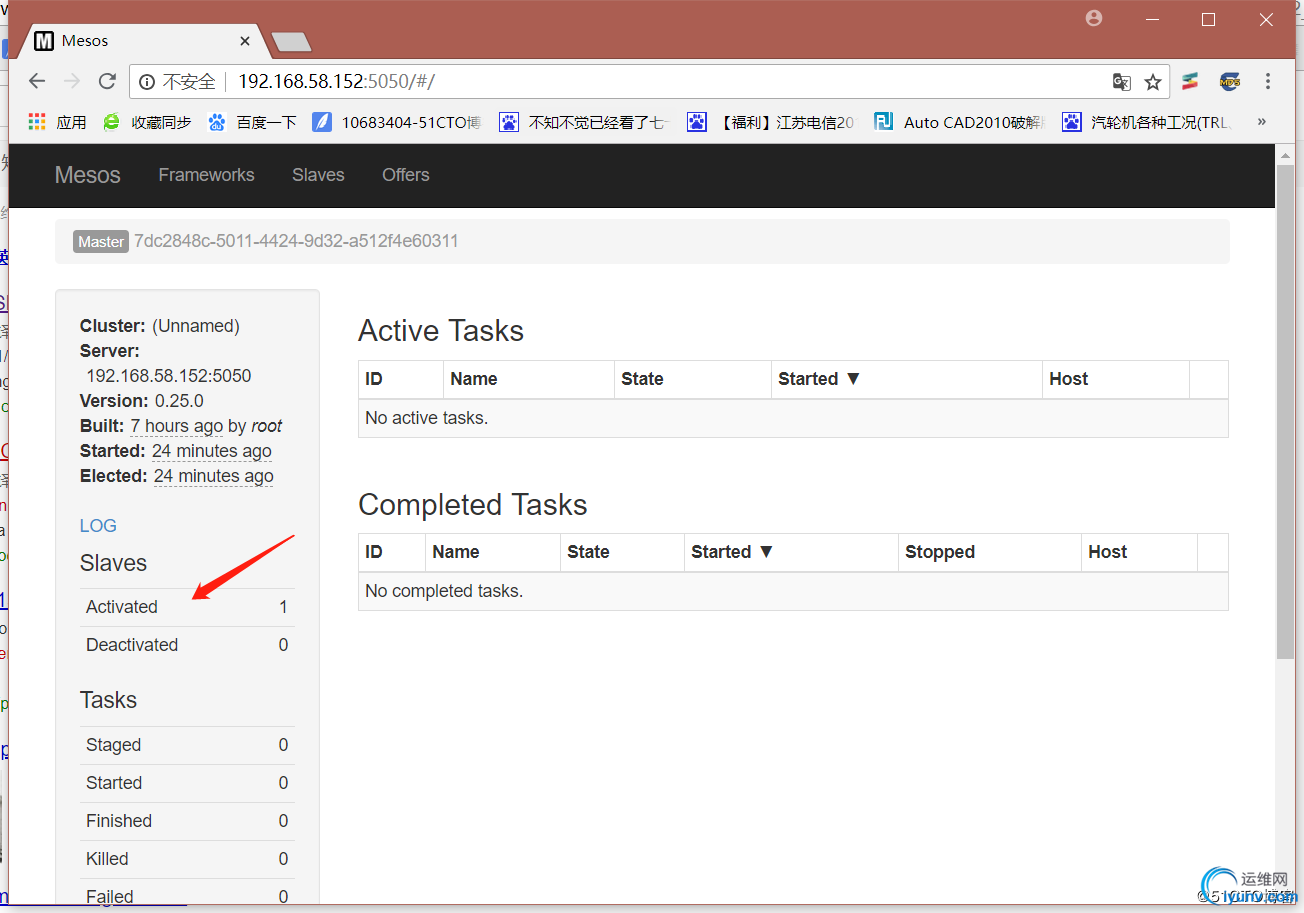Open the translate page icon

tap(1122, 82)
